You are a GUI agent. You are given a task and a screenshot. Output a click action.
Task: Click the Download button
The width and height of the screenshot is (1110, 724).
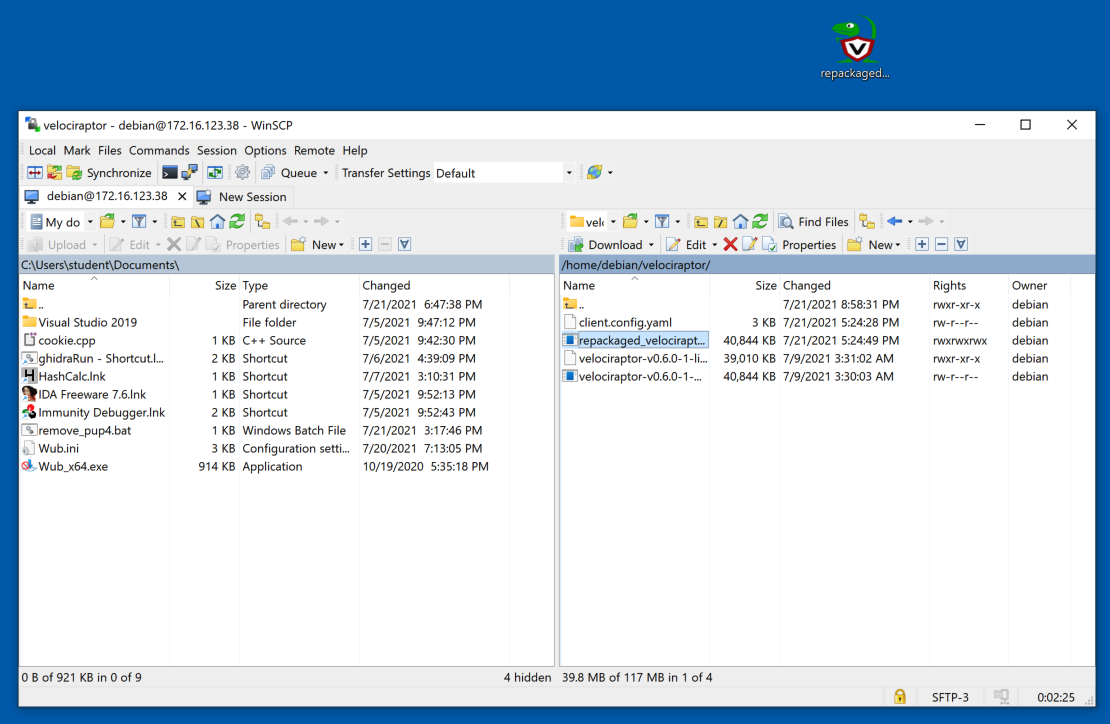pyautogui.click(x=606, y=245)
